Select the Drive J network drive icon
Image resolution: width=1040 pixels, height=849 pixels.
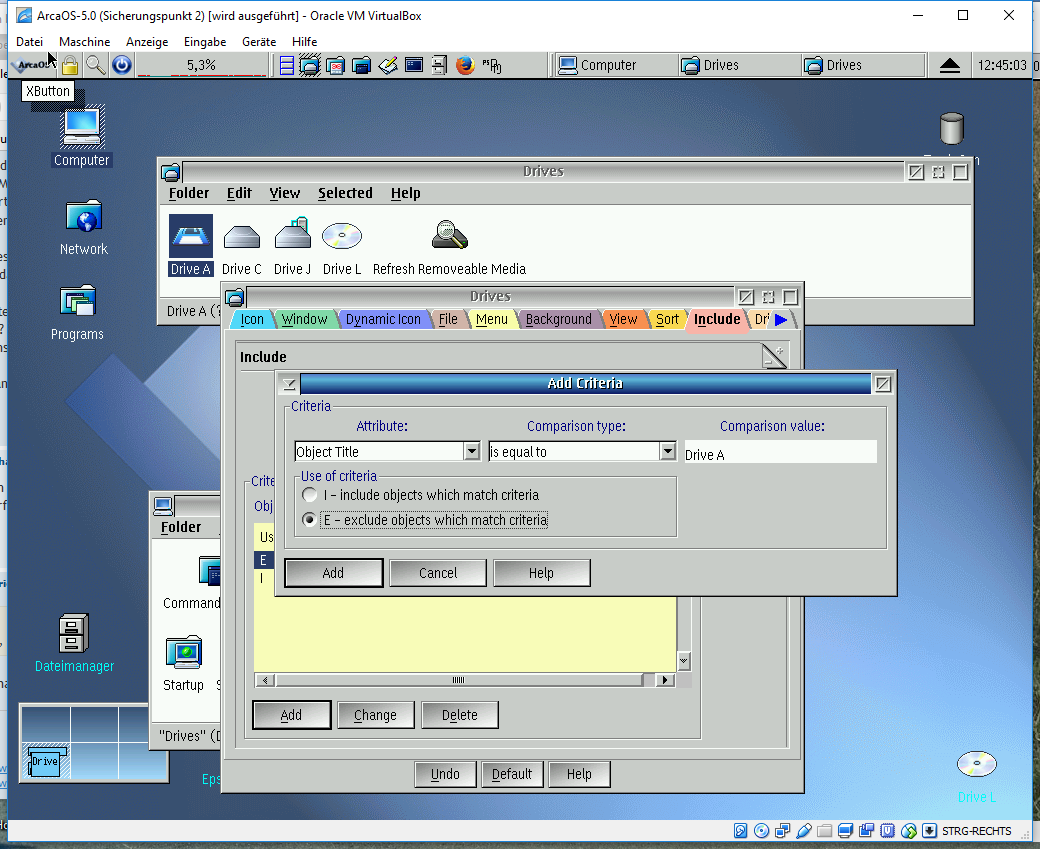point(292,233)
